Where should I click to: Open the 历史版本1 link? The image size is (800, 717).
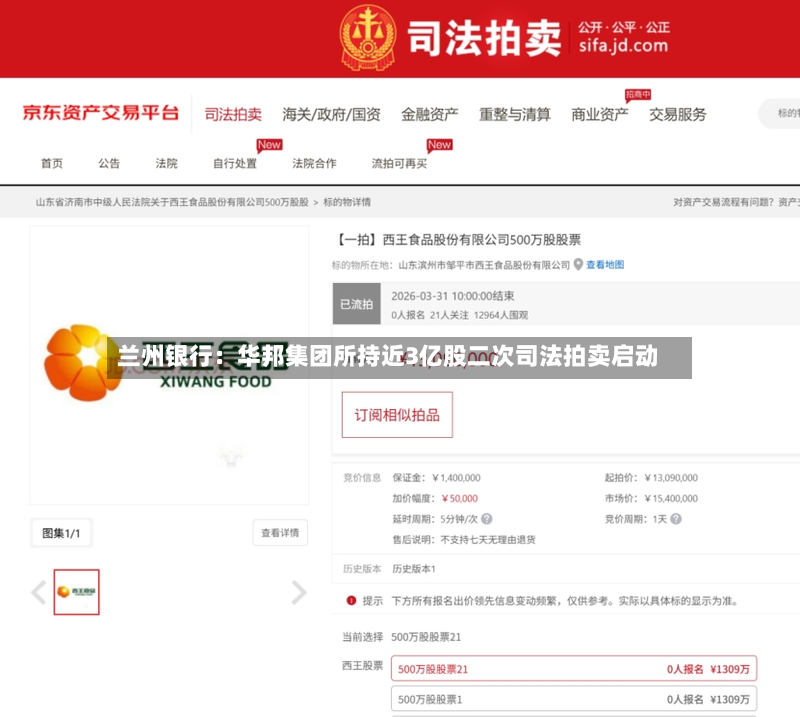414,568
